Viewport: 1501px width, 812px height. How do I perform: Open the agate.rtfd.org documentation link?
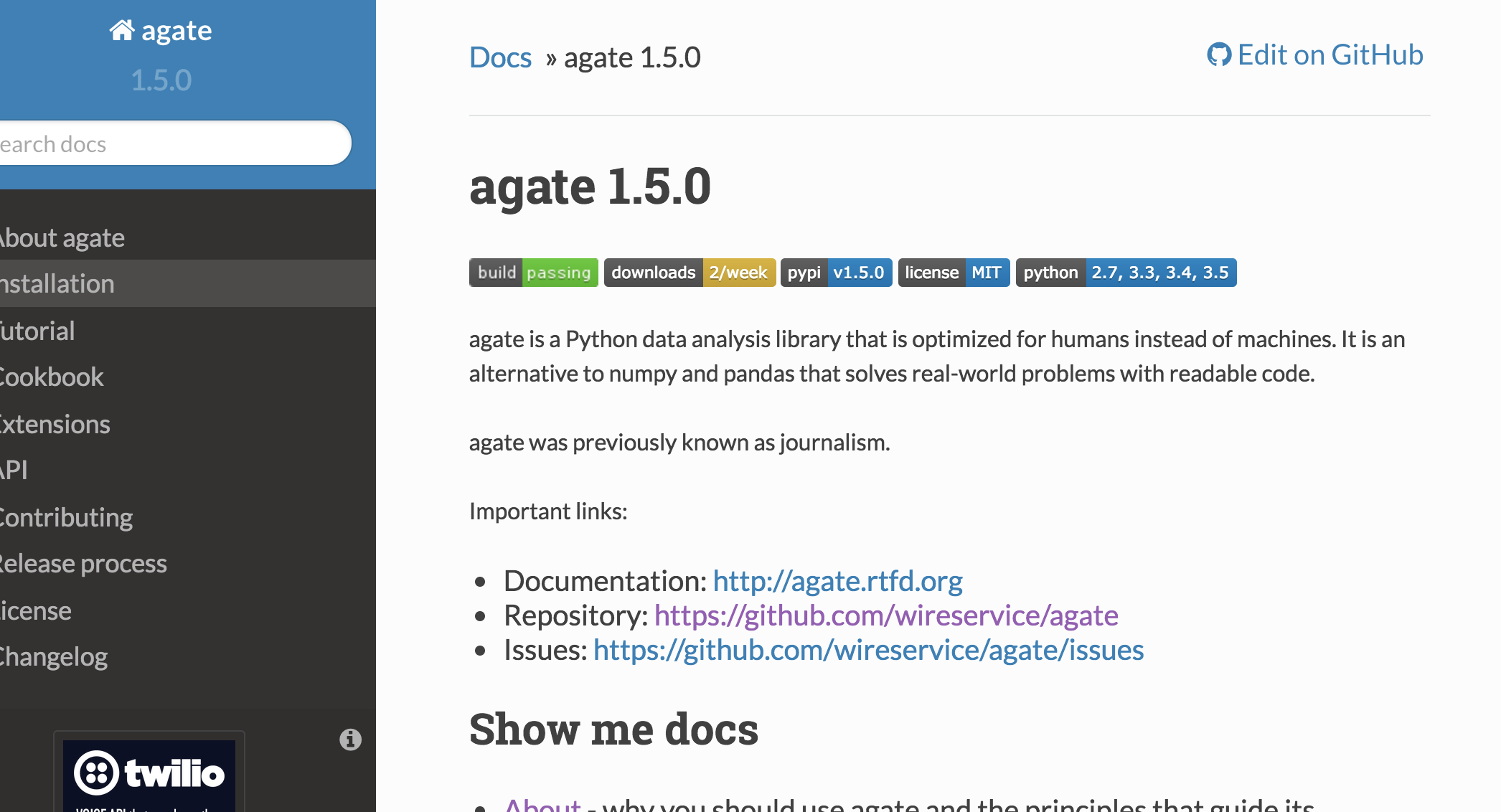[x=837, y=580]
